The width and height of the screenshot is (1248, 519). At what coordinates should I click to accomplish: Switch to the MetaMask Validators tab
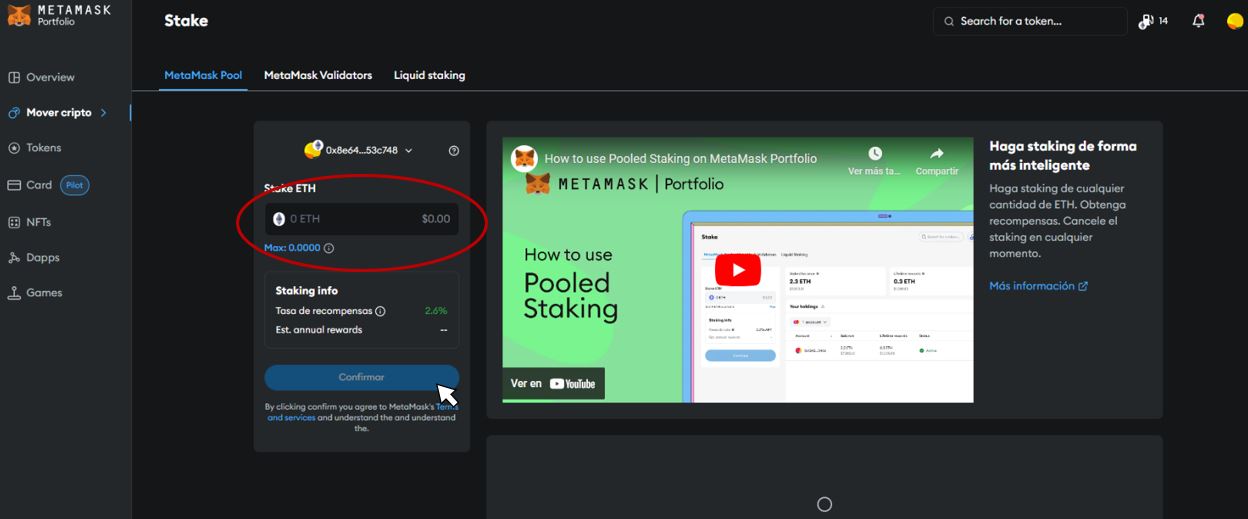pos(317,75)
